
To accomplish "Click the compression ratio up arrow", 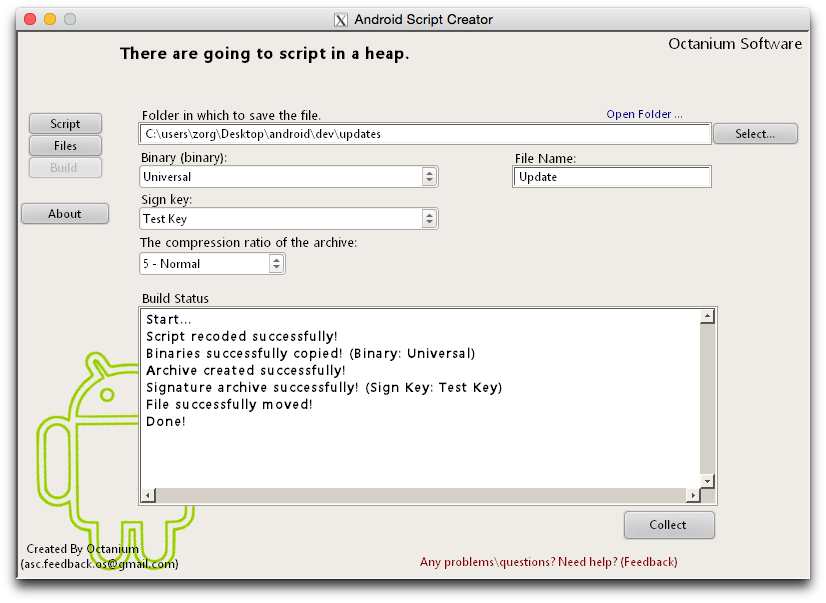I will (x=276, y=259).
